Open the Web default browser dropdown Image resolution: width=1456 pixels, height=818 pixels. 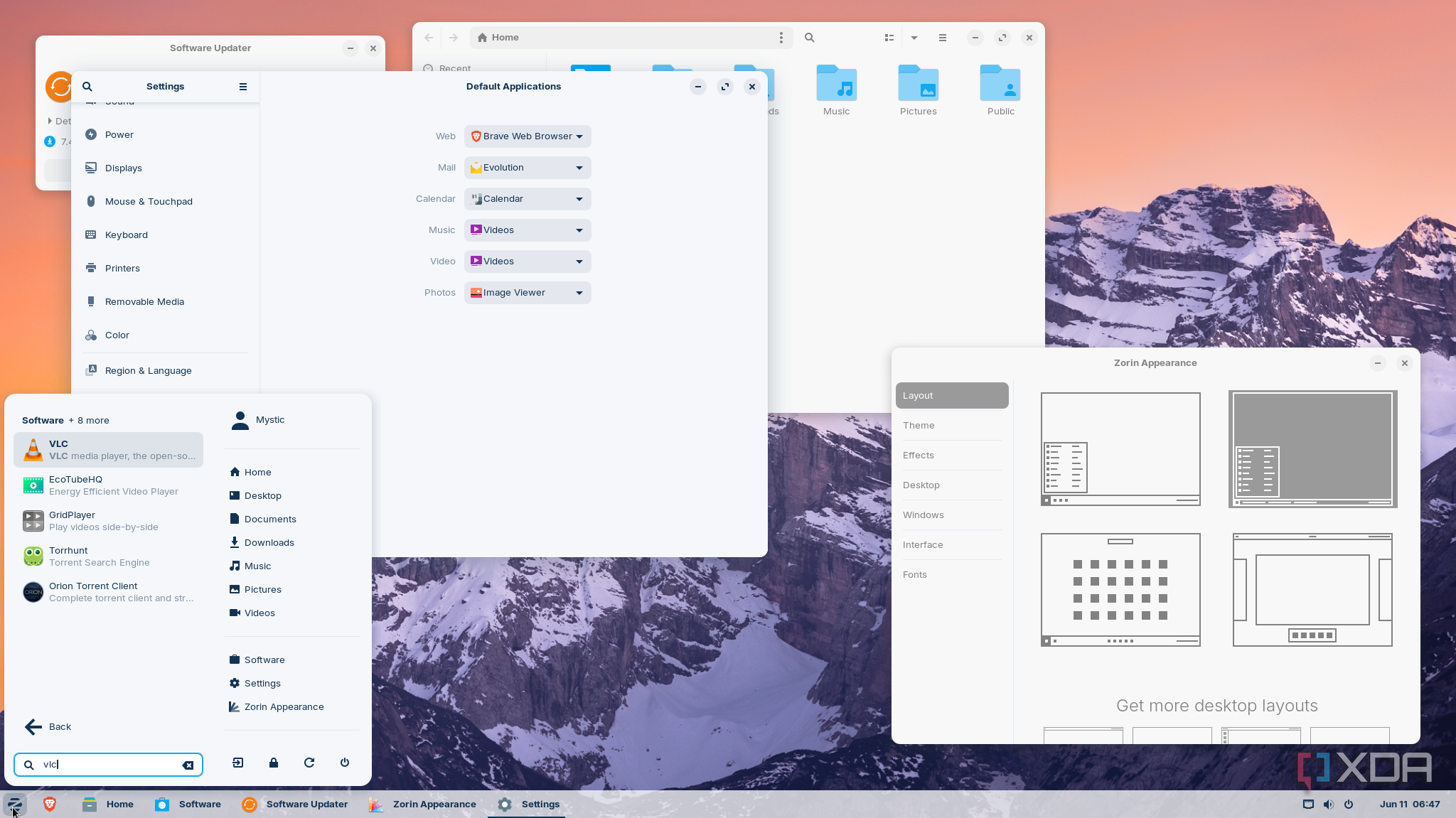[528, 136]
